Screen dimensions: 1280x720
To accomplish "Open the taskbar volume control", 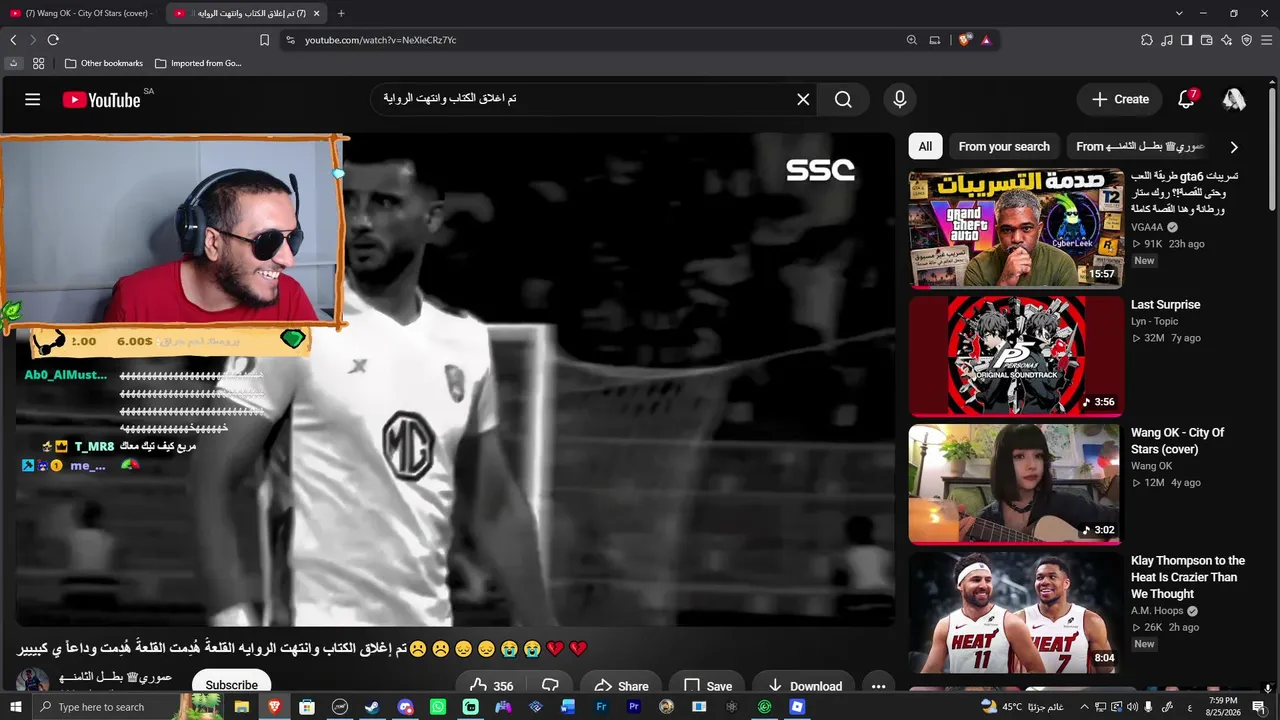I will point(1132,707).
